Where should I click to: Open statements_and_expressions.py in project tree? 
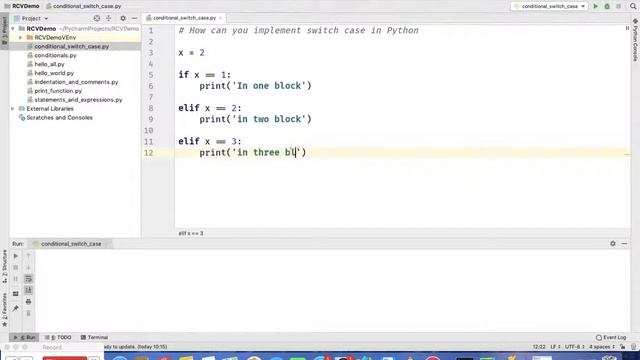point(78,100)
